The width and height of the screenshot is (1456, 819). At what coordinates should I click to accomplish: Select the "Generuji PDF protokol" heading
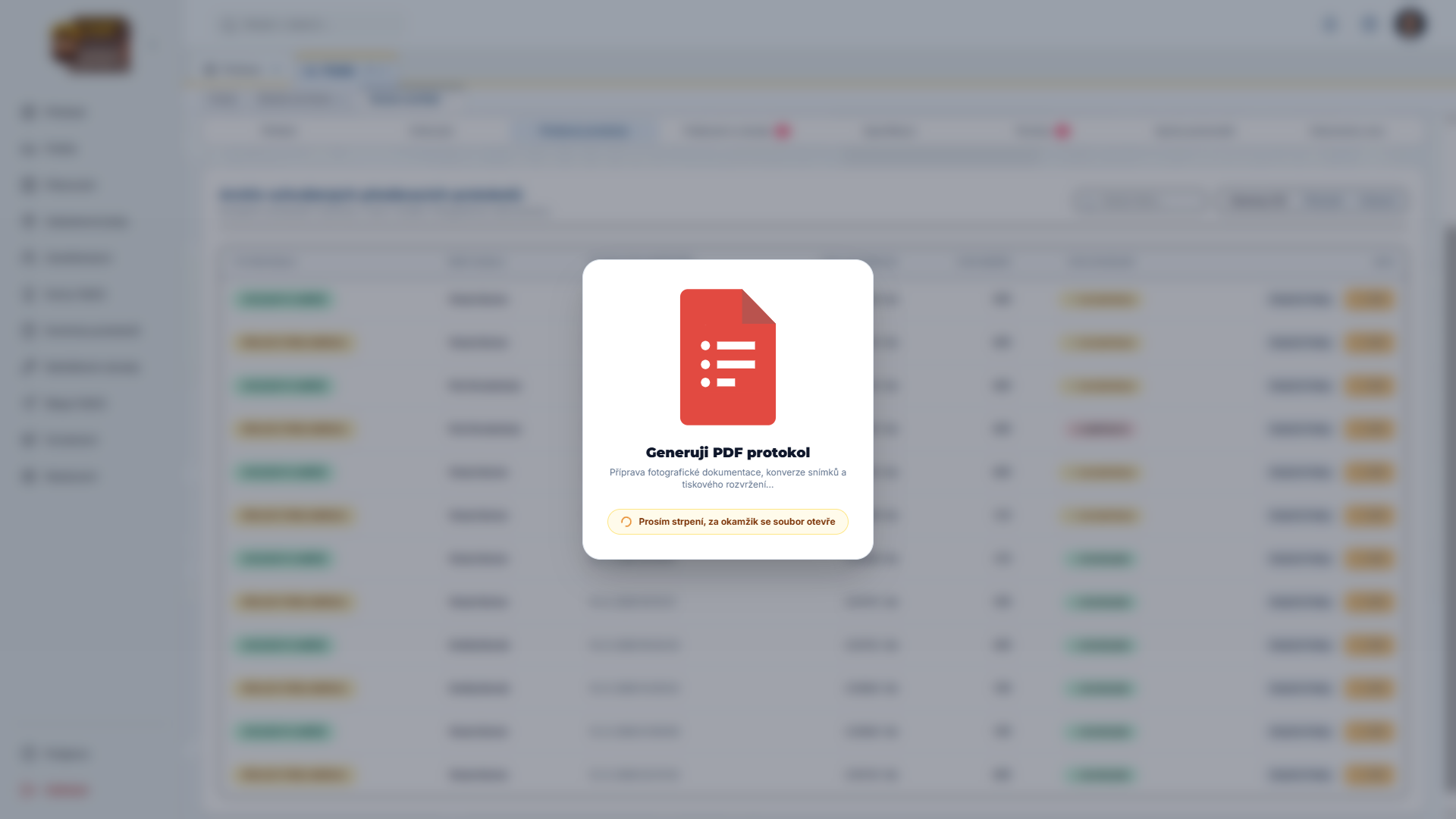[728, 453]
